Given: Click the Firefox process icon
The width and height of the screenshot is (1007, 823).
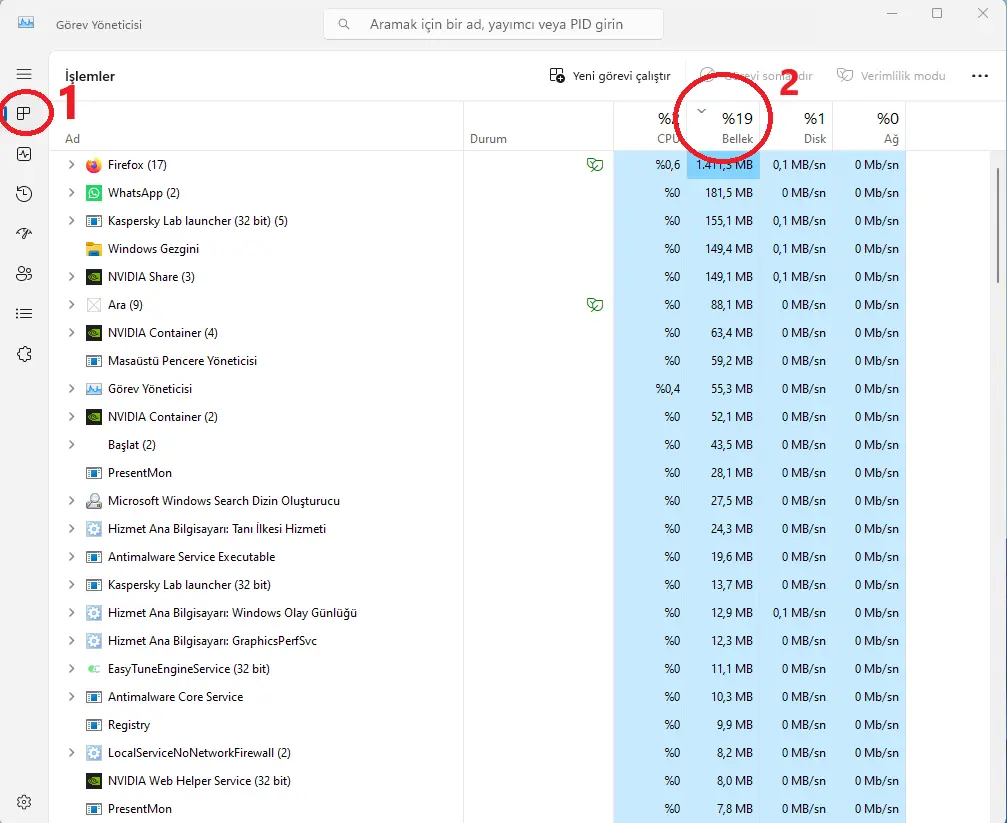Looking at the screenshot, I should (x=94, y=165).
